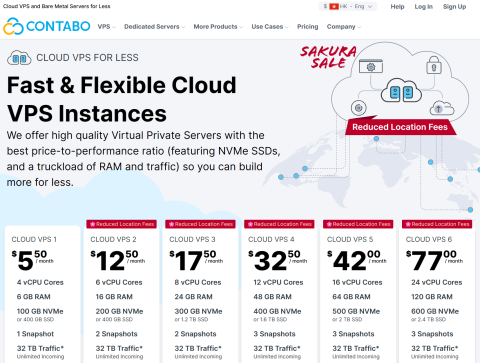
Task: Click the or 2.4 TB SSD text
Action: click(428, 319)
